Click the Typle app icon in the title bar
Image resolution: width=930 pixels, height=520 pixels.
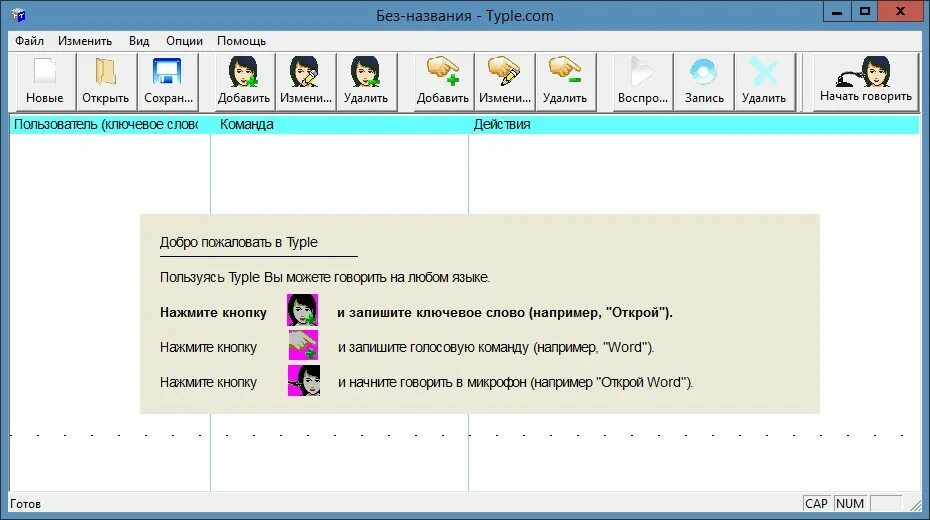(x=18, y=15)
